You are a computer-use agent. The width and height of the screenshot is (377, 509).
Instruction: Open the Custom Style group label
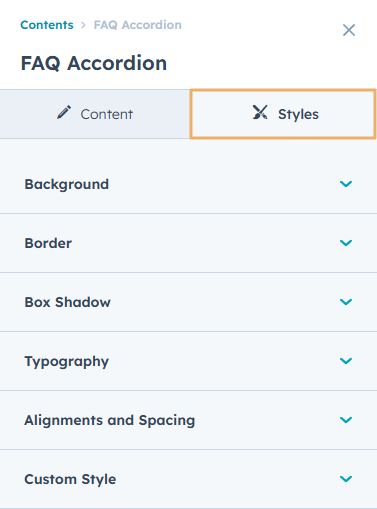tap(70, 479)
